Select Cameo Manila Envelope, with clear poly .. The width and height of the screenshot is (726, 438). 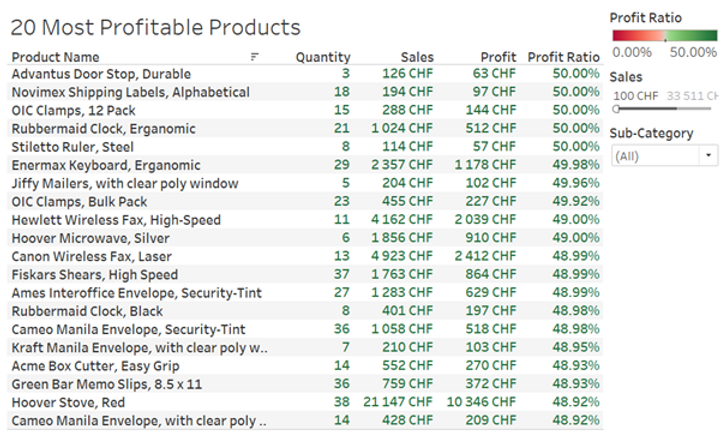coord(138,421)
